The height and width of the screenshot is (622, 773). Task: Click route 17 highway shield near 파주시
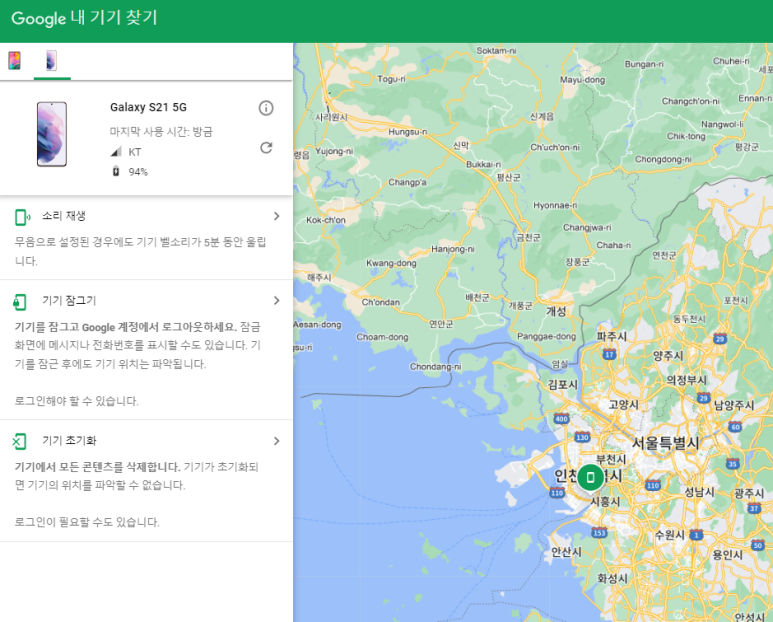pyautogui.click(x=609, y=354)
